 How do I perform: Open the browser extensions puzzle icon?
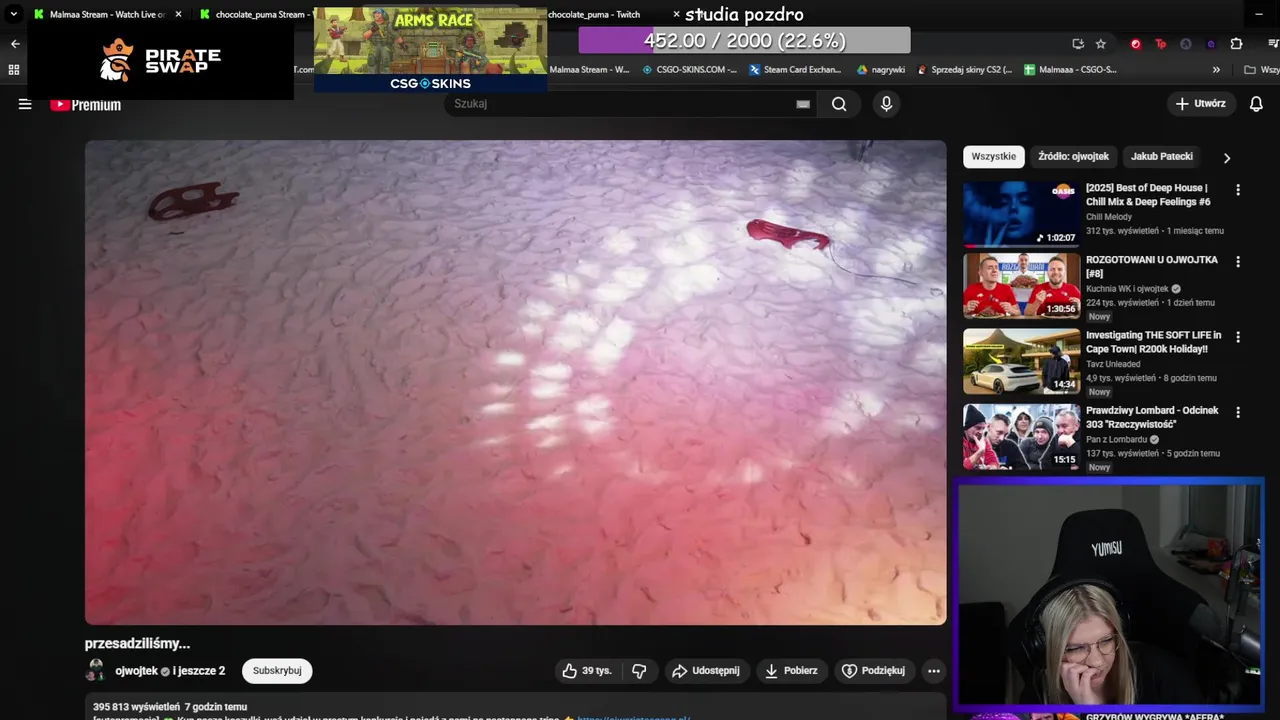(1236, 44)
